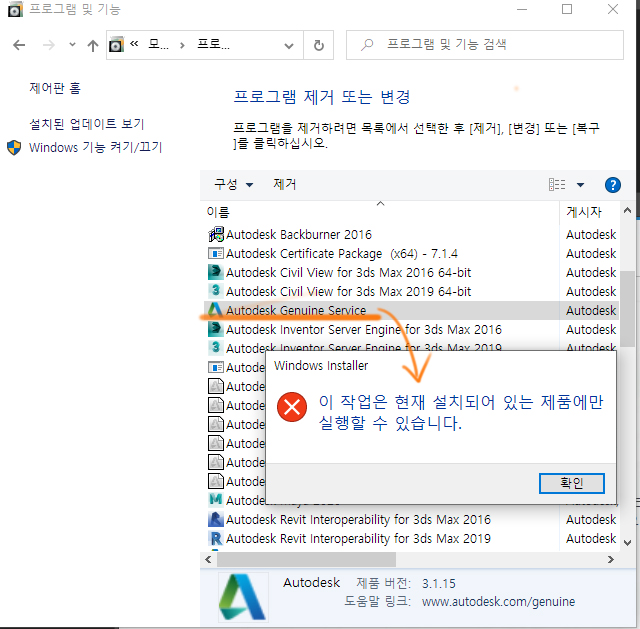The height and width of the screenshot is (629, 640).
Task: Click the Autodesk Genuine Service A icon
Action: click(x=215, y=310)
